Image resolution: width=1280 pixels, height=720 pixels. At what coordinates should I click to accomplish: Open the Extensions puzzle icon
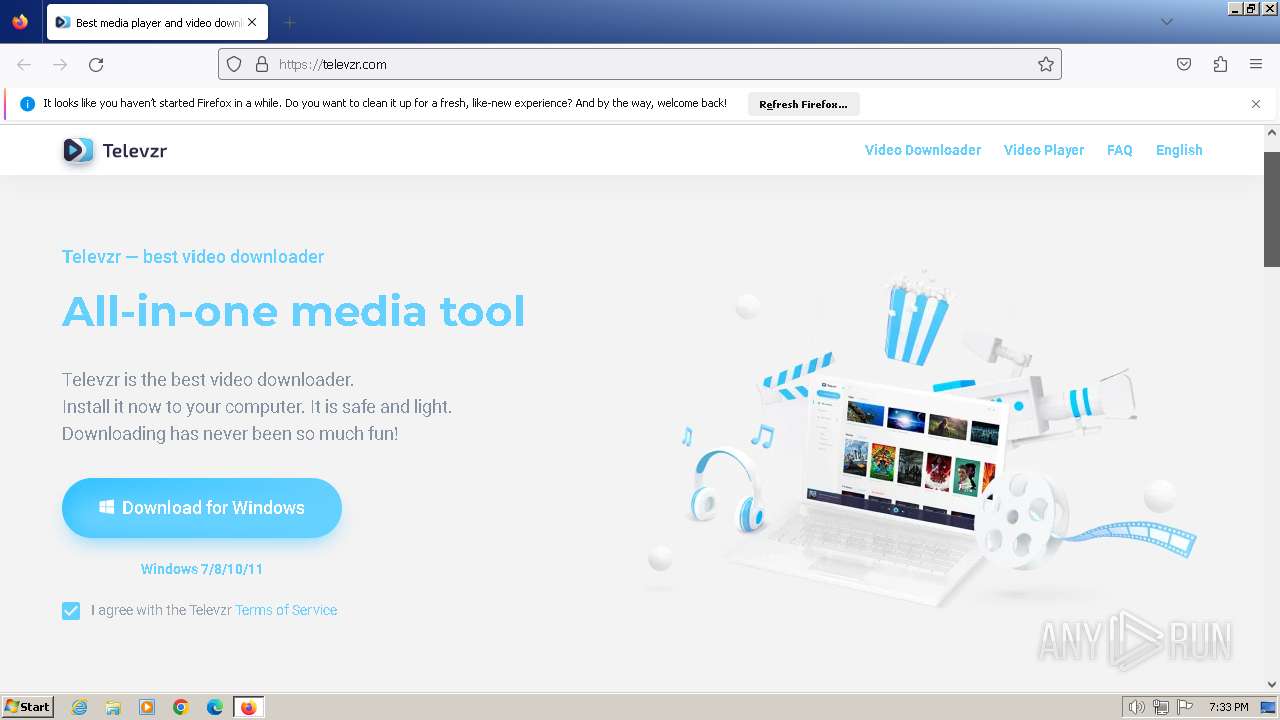tap(1220, 64)
